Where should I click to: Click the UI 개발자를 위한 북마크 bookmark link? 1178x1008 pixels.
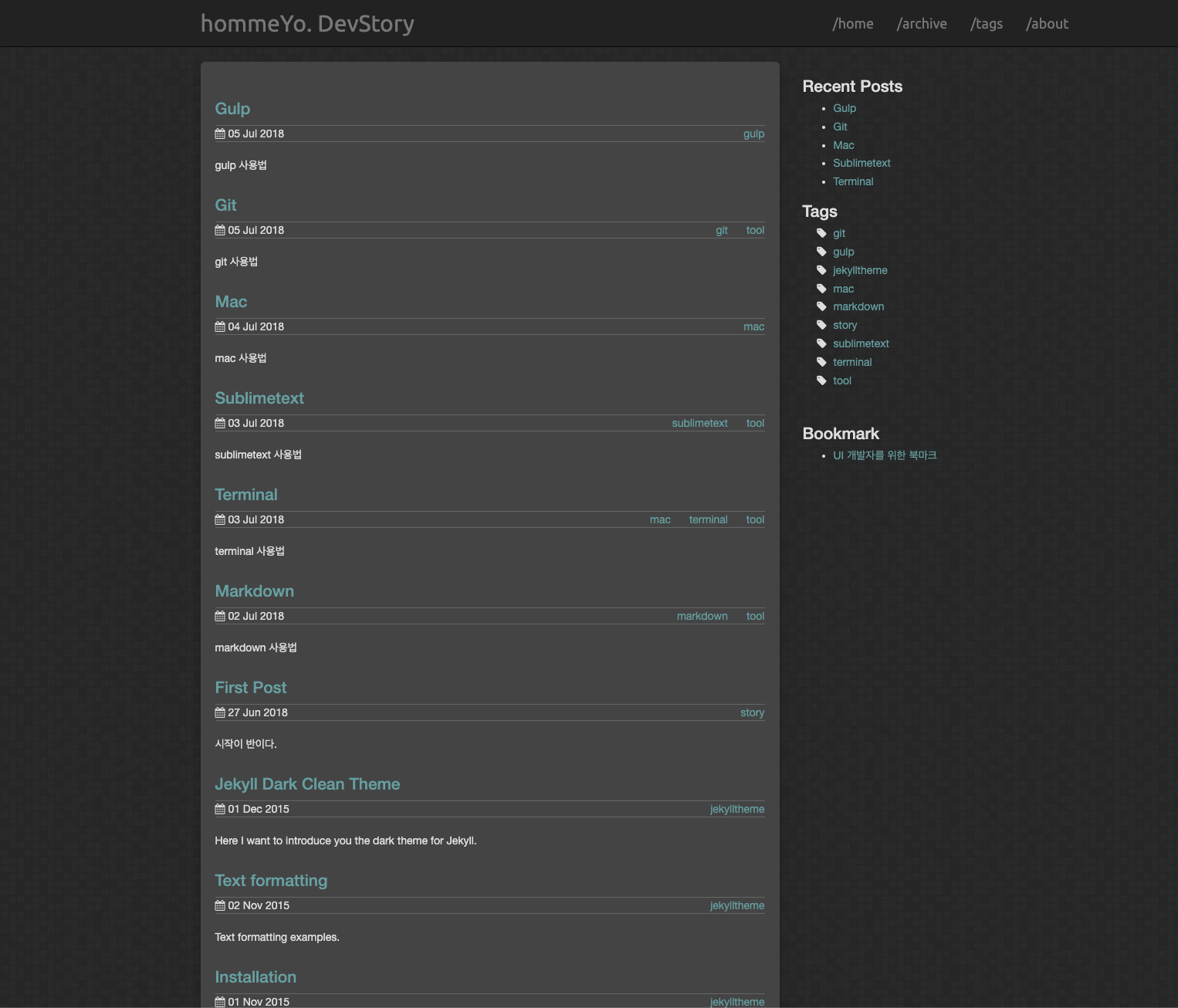[x=885, y=455]
